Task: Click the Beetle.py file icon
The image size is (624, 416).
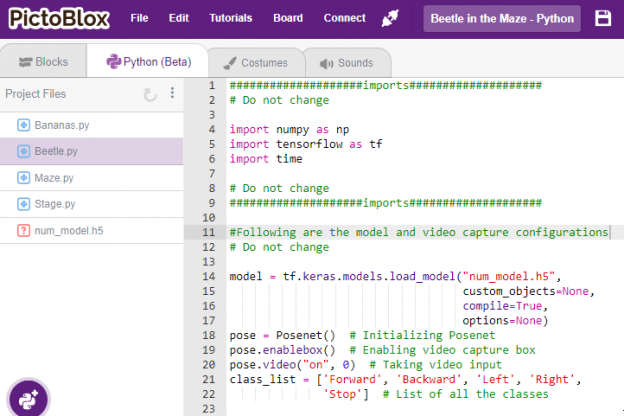Action: 23,151
